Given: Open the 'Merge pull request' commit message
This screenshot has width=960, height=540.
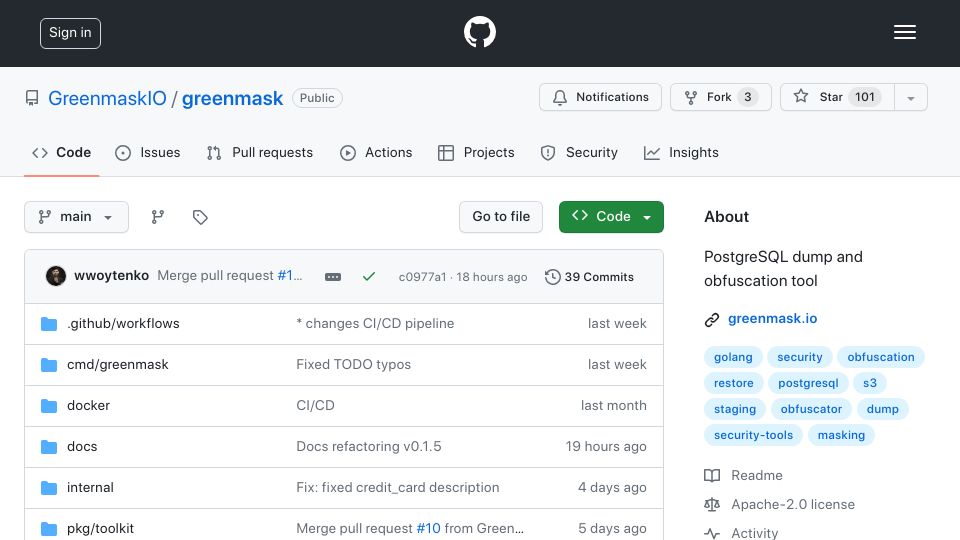Looking at the screenshot, I should pos(217,276).
